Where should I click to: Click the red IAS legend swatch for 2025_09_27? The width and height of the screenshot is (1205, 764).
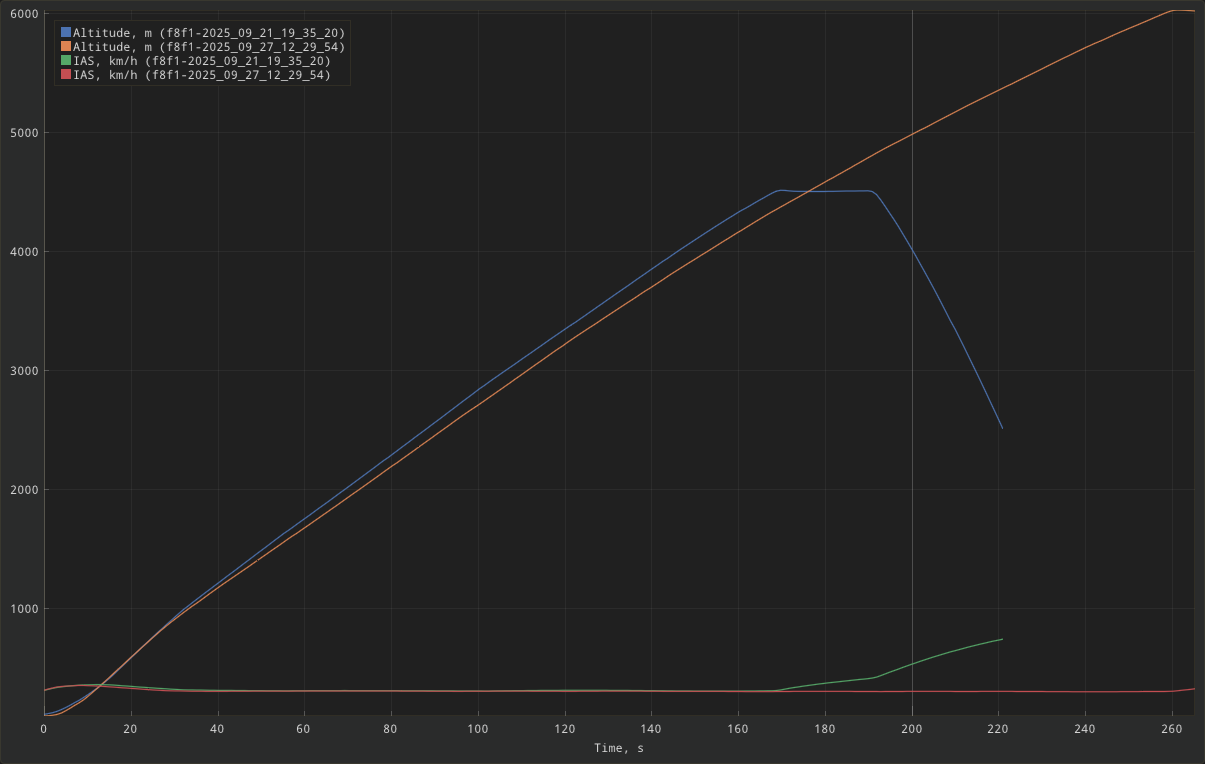click(66, 75)
